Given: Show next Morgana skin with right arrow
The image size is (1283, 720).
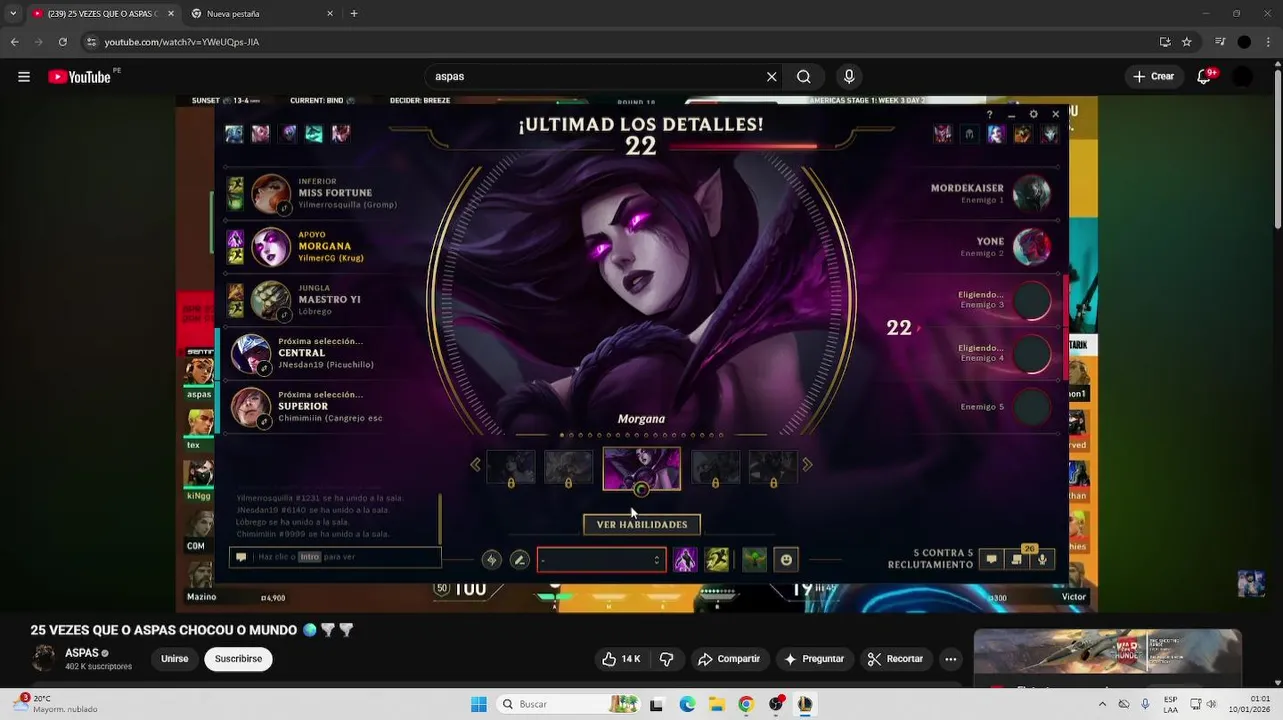Looking at the screenshot, I should 807,465.
